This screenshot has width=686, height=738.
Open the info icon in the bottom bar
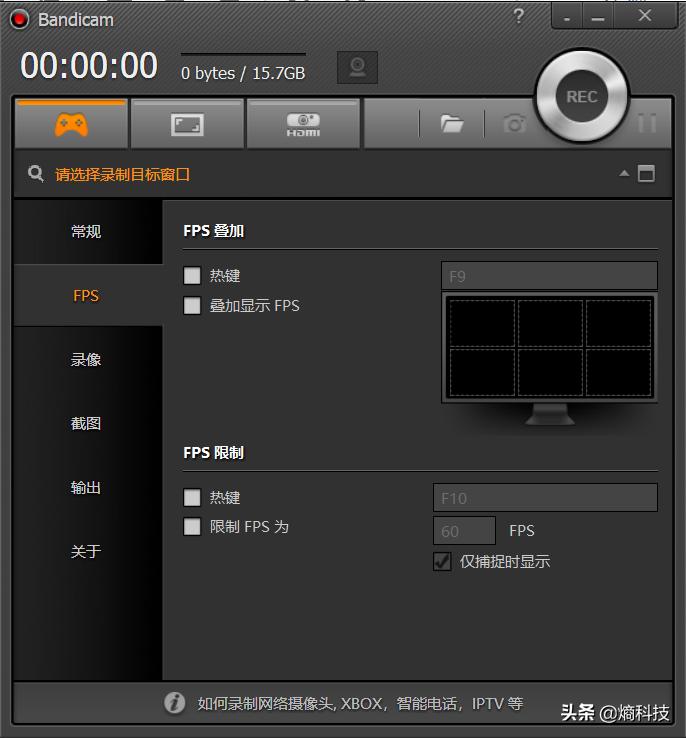tap(175, 703)
